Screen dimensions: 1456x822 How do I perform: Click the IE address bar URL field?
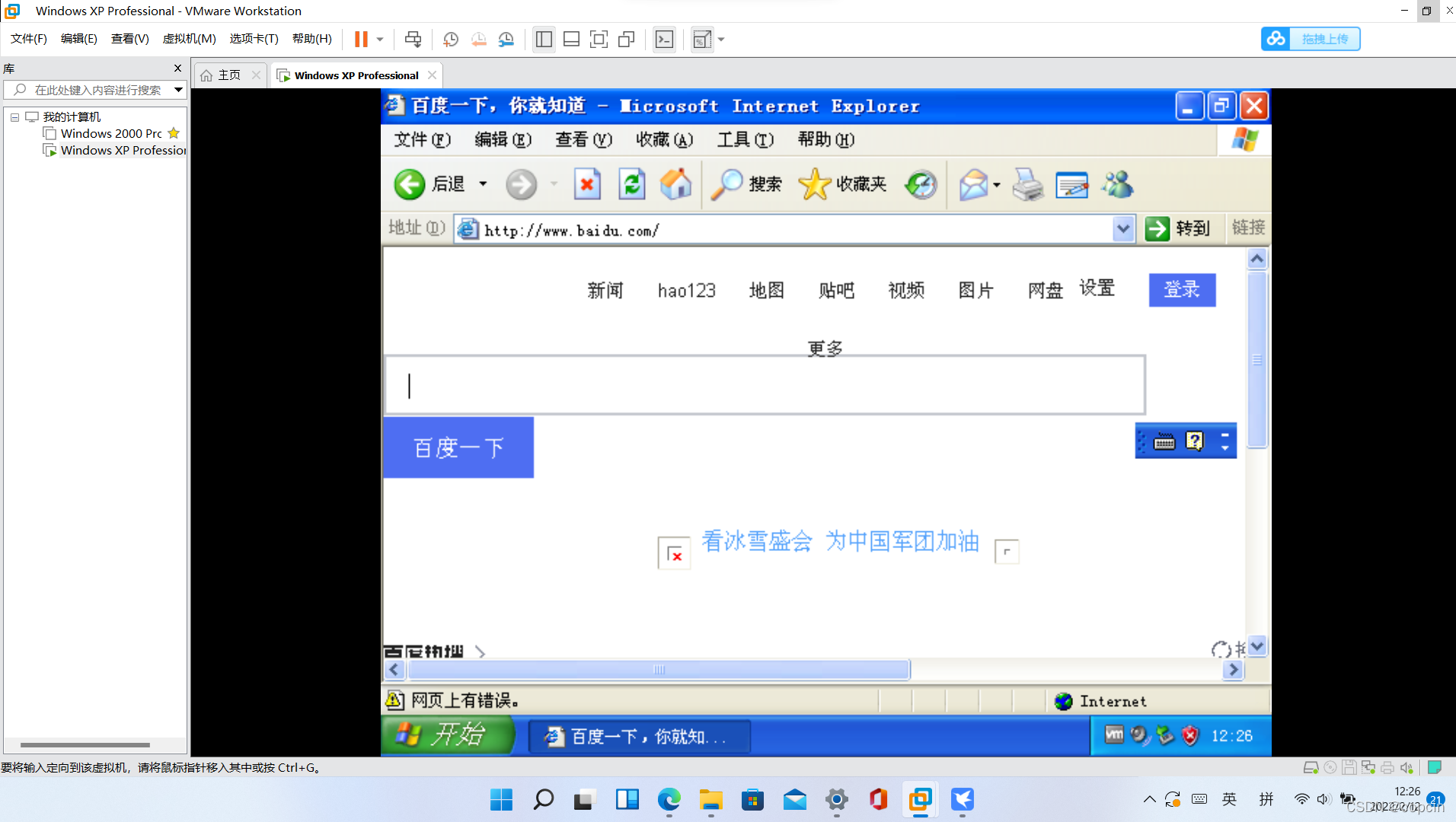point(796,229)
